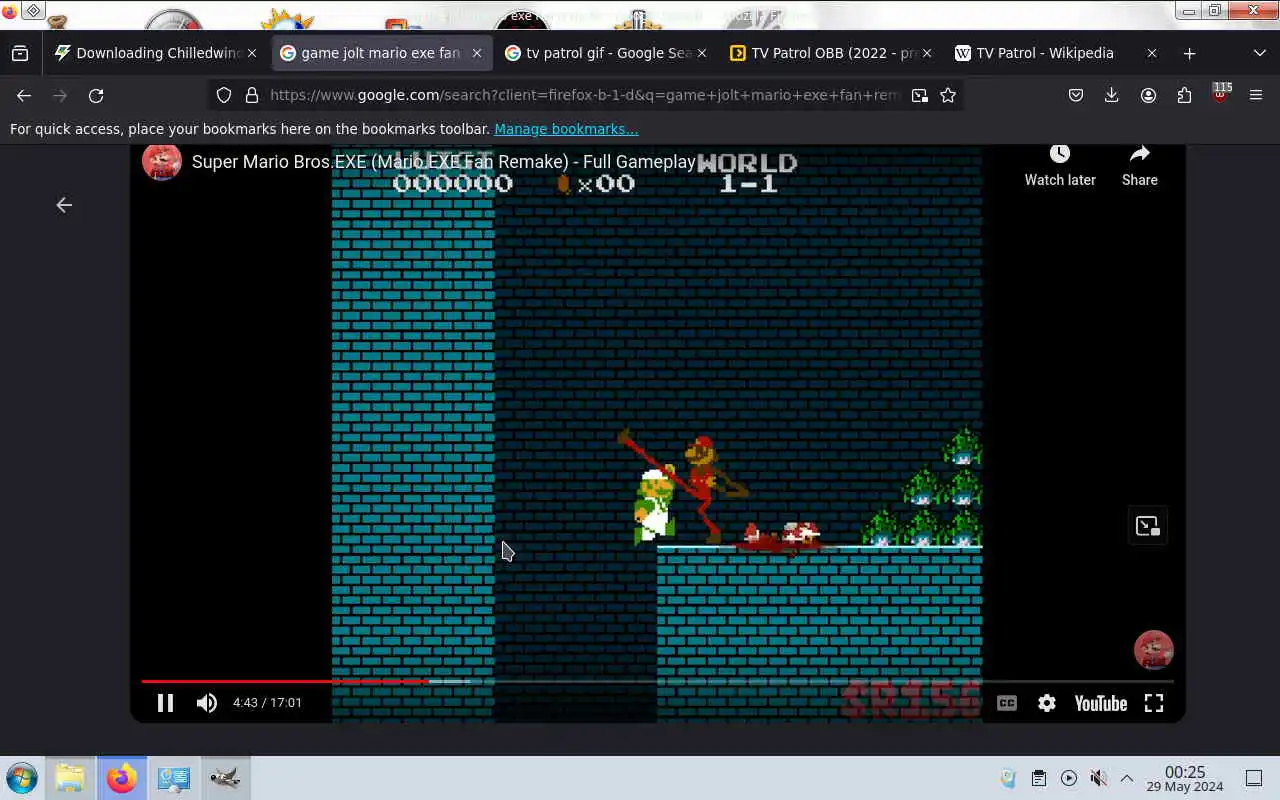Close the TV Patrol - Wikipedia tab
The image size is (1280, 800).
1151,53
